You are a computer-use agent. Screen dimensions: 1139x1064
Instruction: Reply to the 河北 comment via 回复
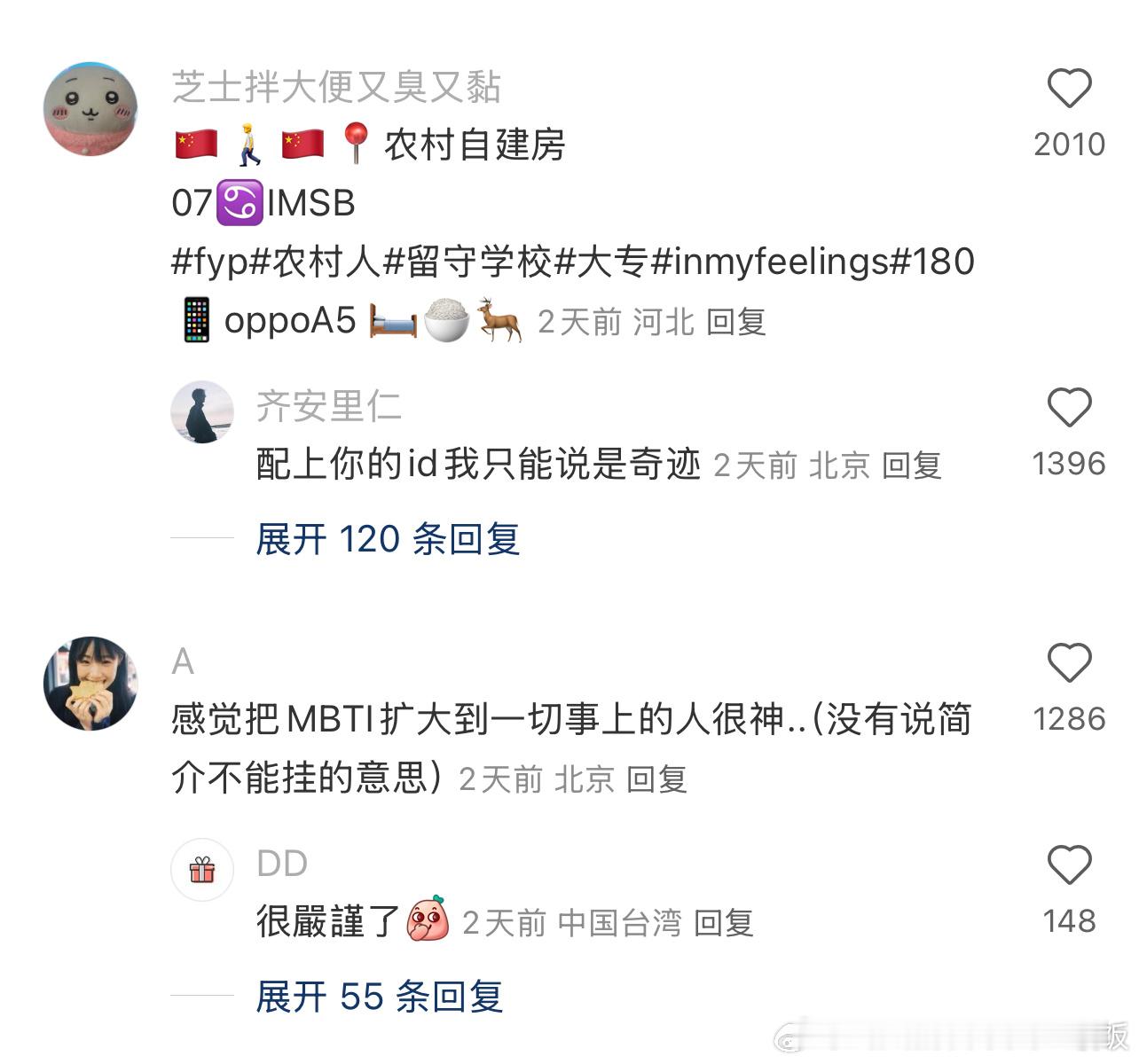[736, 322]
